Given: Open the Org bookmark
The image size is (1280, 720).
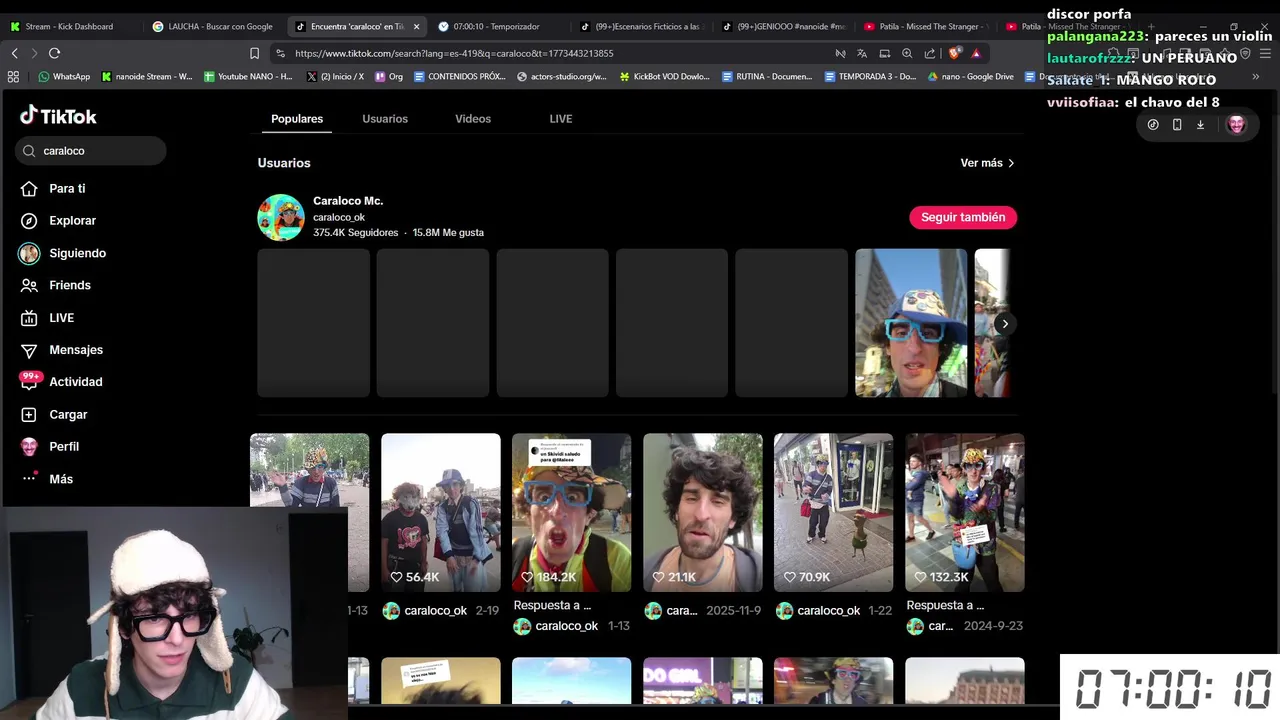Looking at the screenshot, I should pyautogui.click(x=389, y=76).
